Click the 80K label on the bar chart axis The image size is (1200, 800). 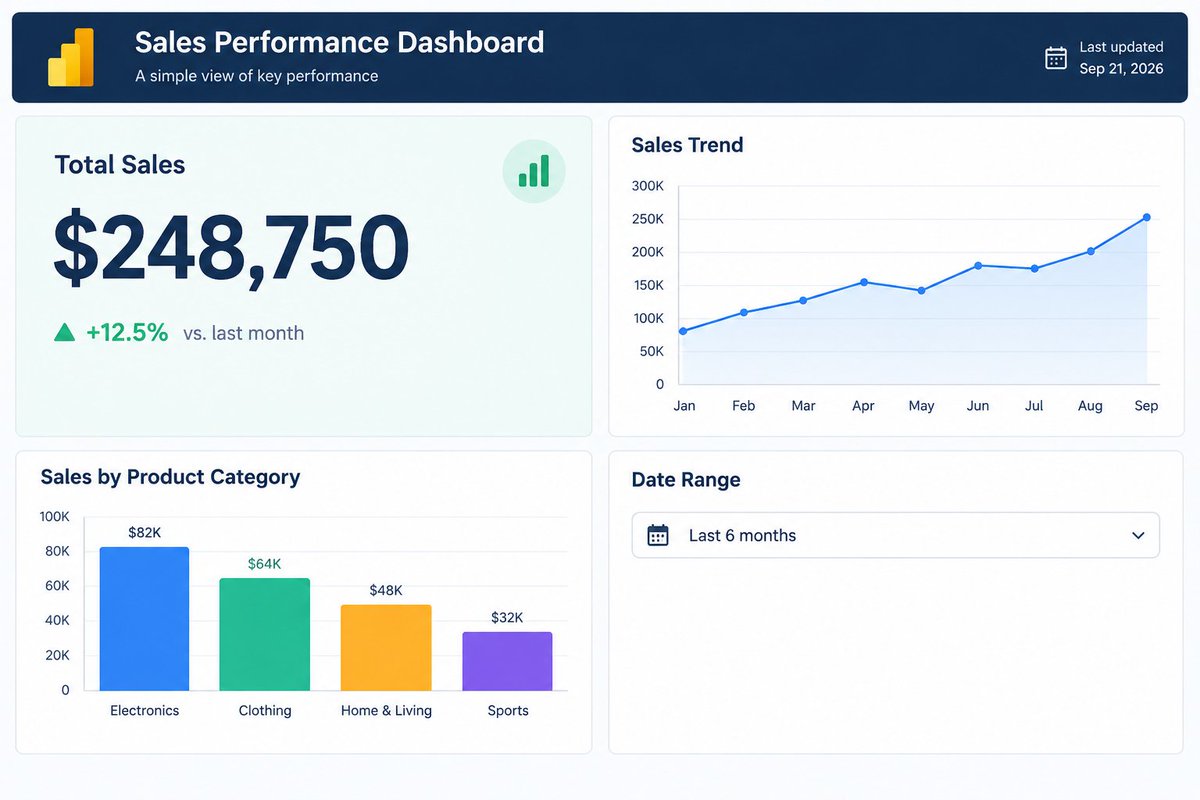[x=58, y=551]
